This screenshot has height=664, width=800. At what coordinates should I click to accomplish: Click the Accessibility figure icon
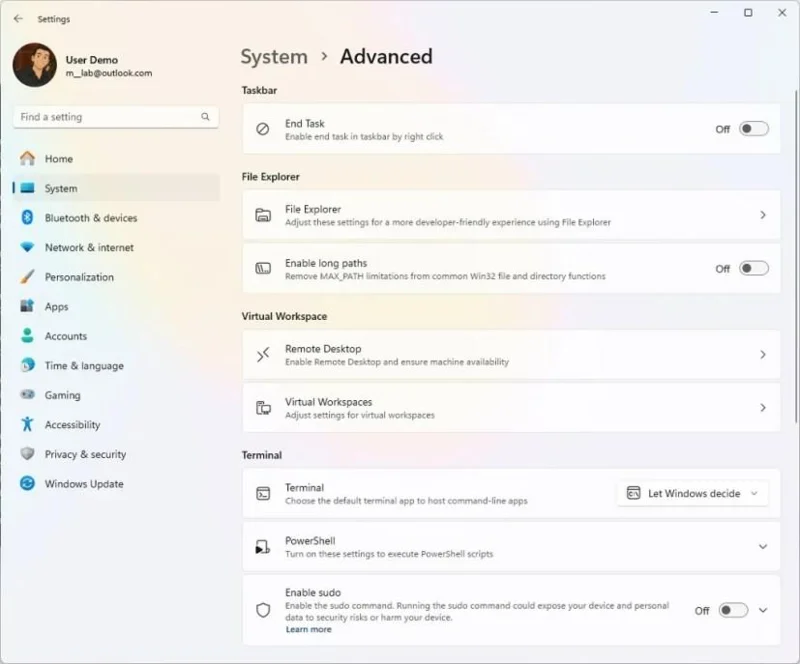[x=28, y=424]
